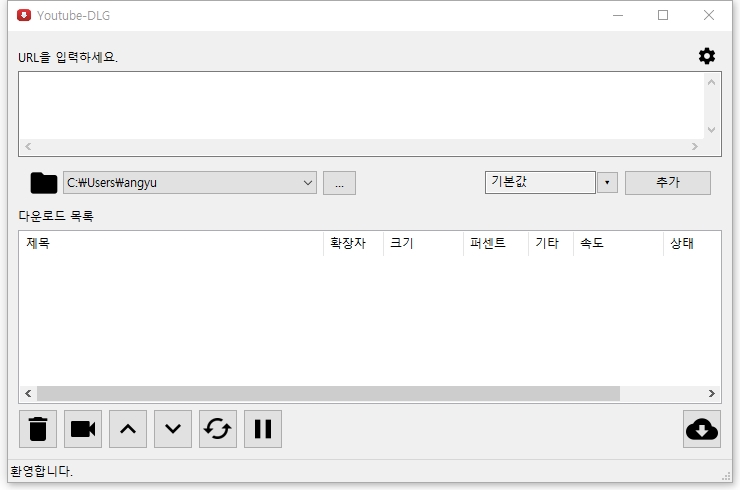
Task: Click the 기타 column header
Action: tap(551, 243)
